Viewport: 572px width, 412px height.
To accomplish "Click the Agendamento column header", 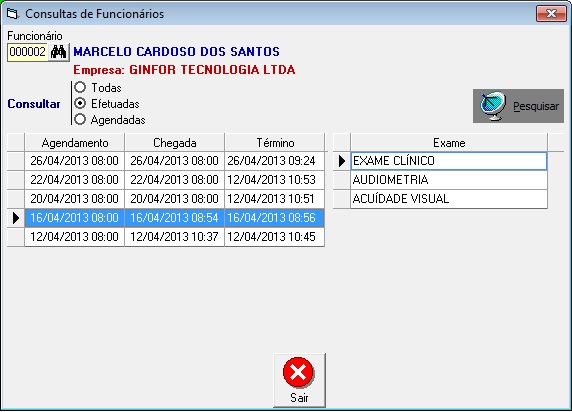I will point(75,143).
